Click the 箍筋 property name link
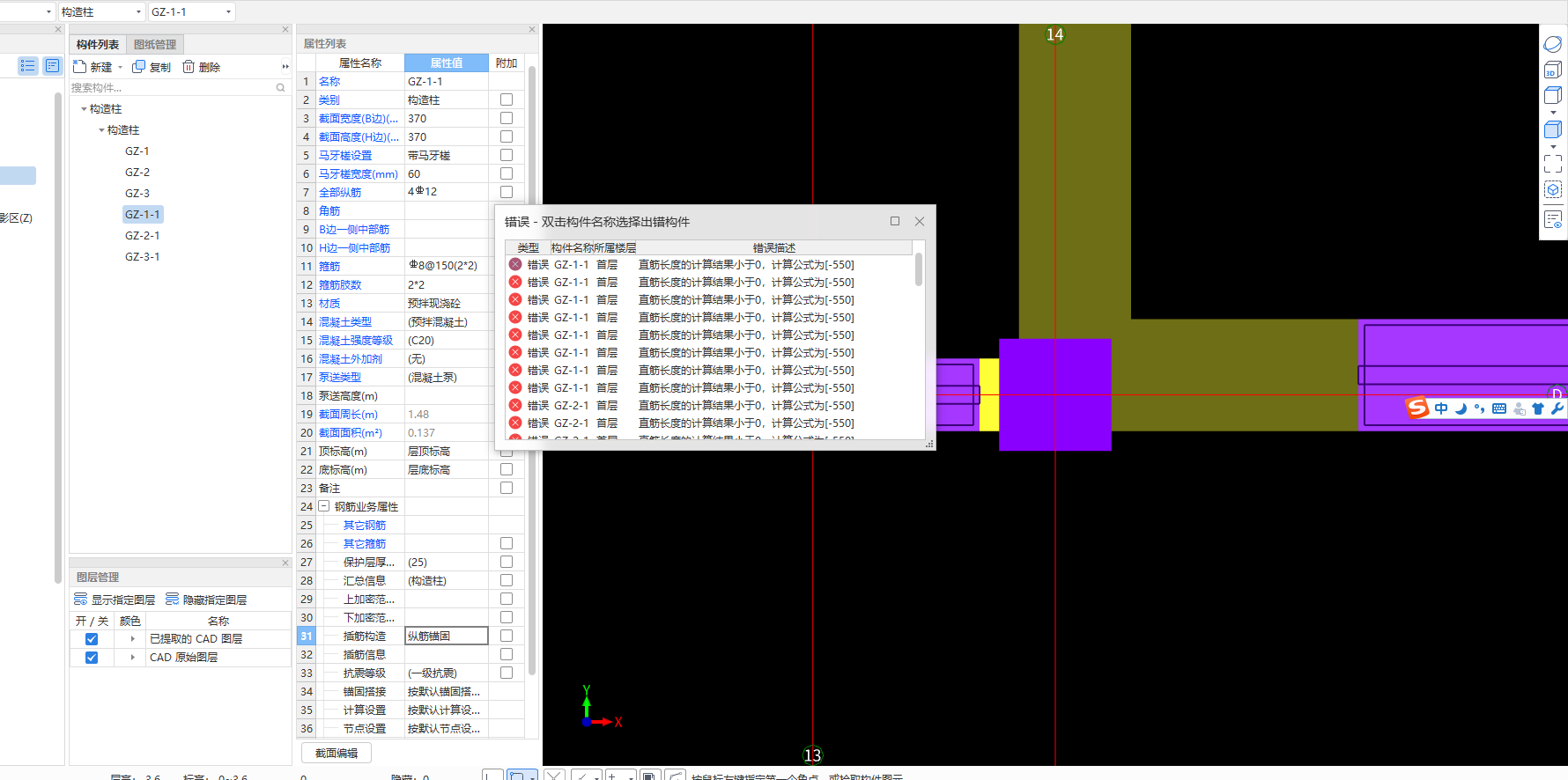 click(329, 267)
